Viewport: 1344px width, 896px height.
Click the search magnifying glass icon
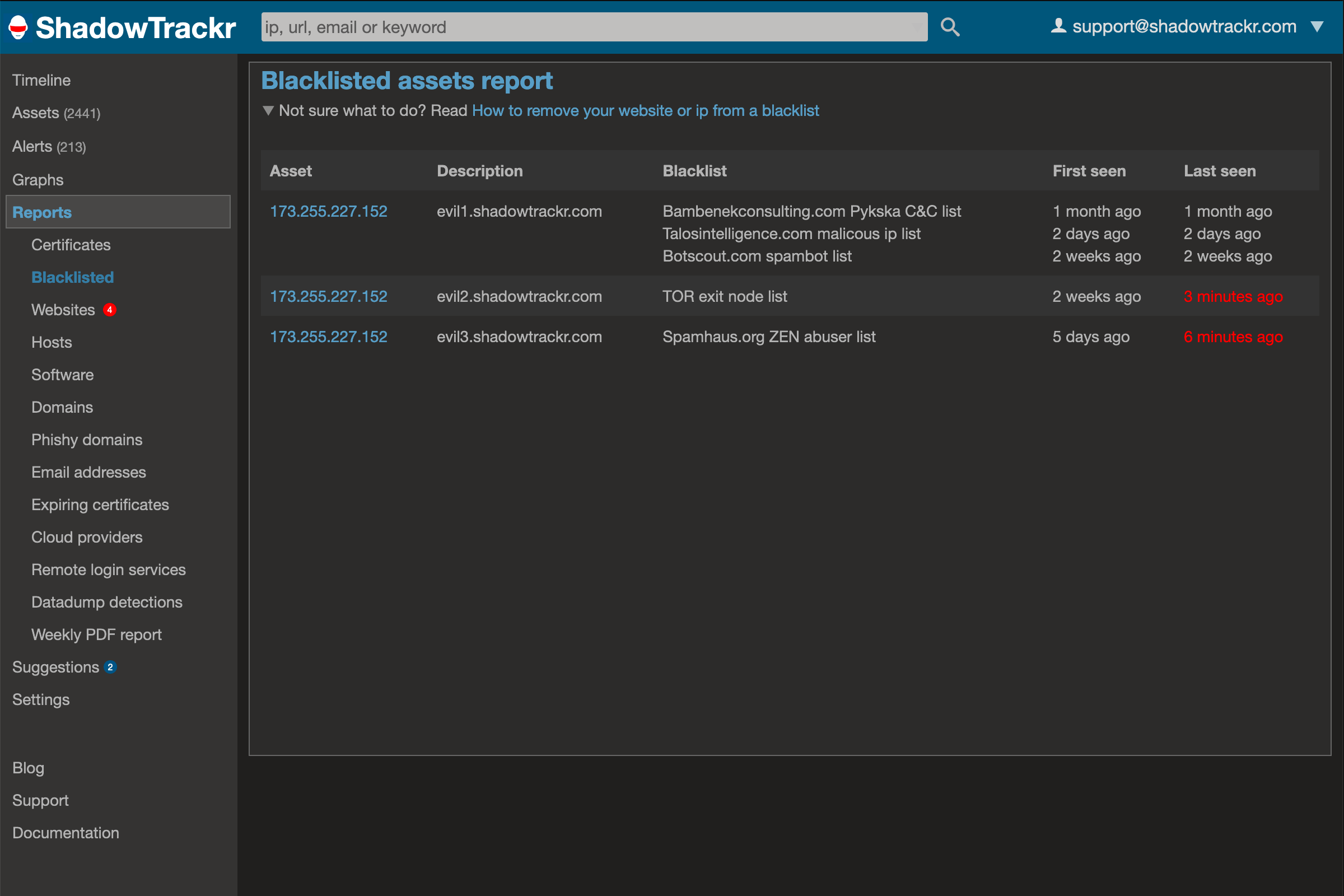tap(950, 25)
